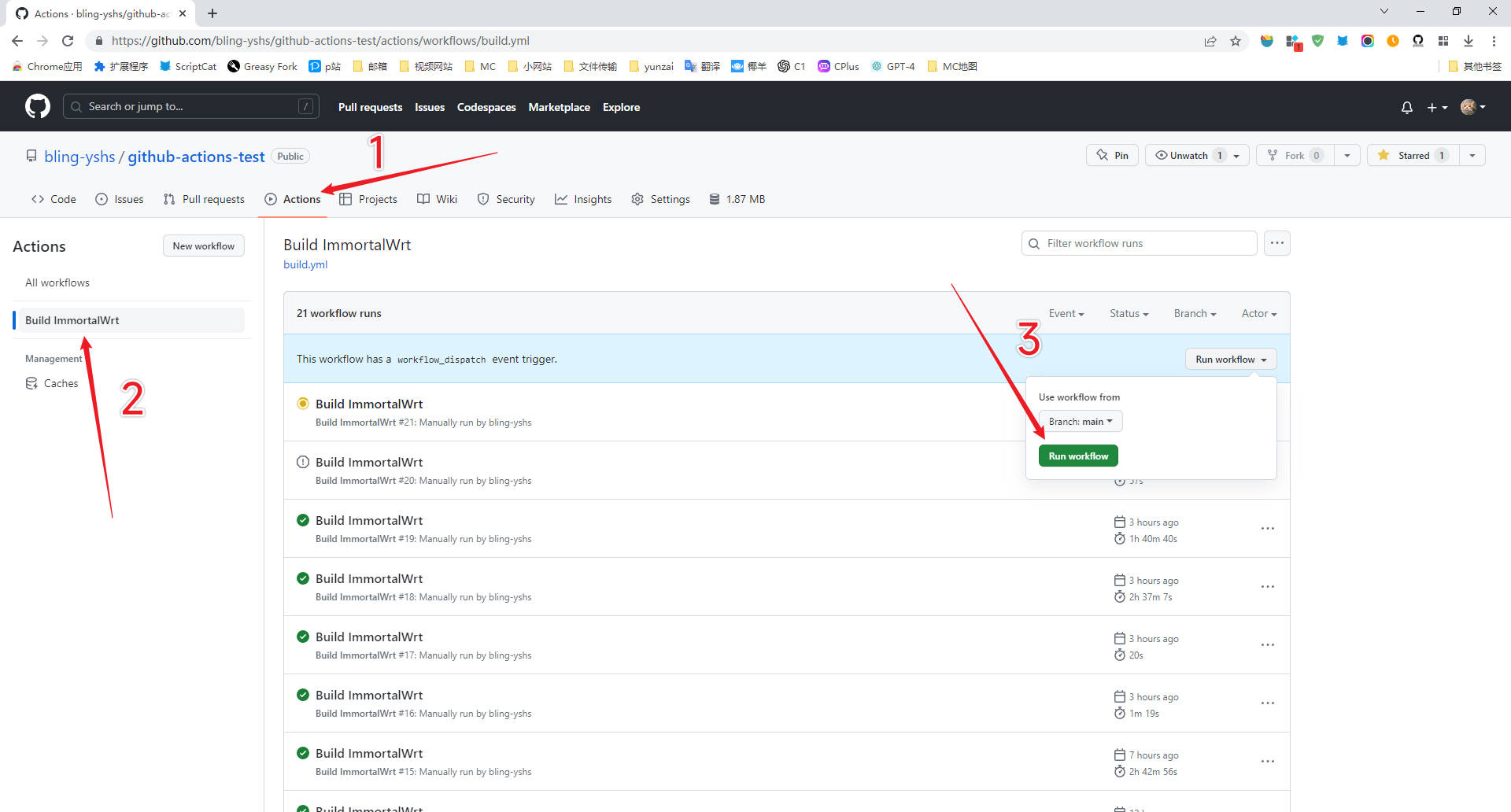Switch to the repository Issues tab

[x=120, y=199]
